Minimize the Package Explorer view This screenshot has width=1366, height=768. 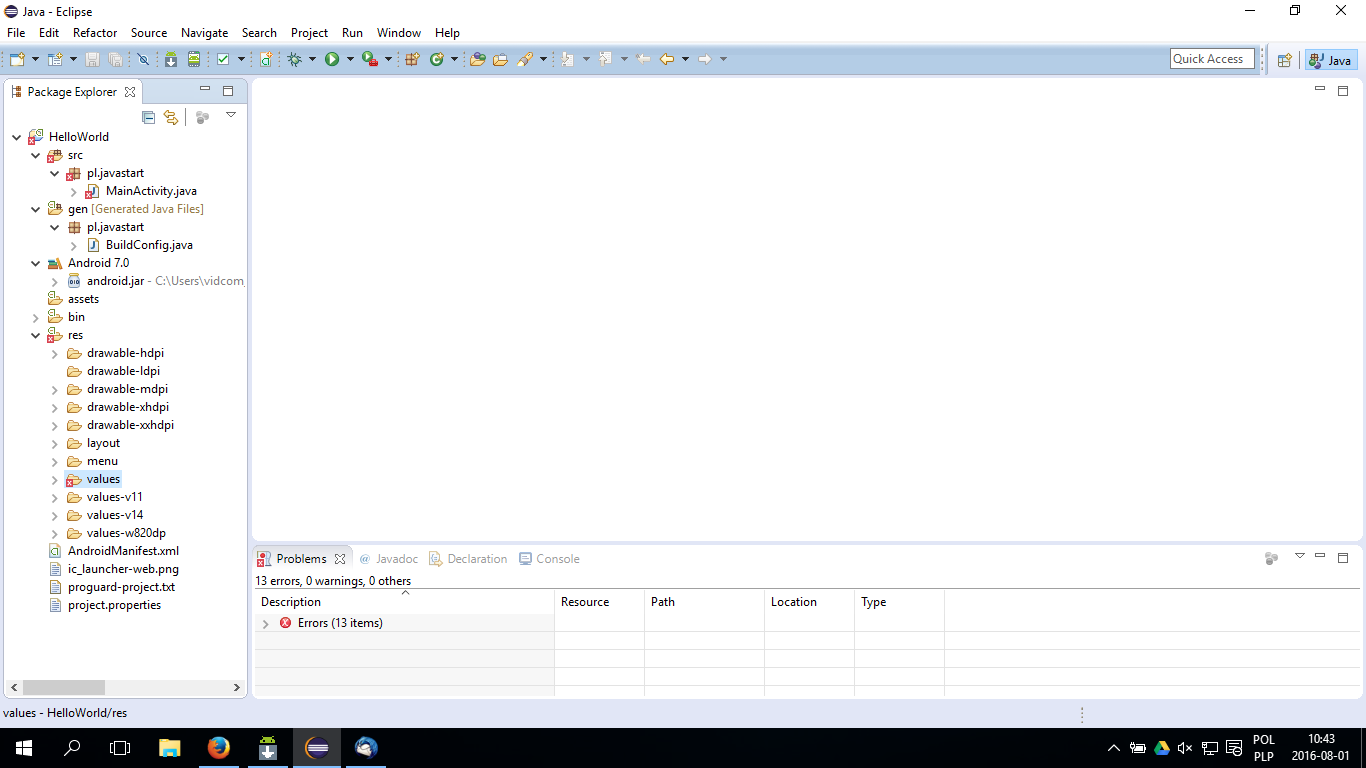pos(205,90)
